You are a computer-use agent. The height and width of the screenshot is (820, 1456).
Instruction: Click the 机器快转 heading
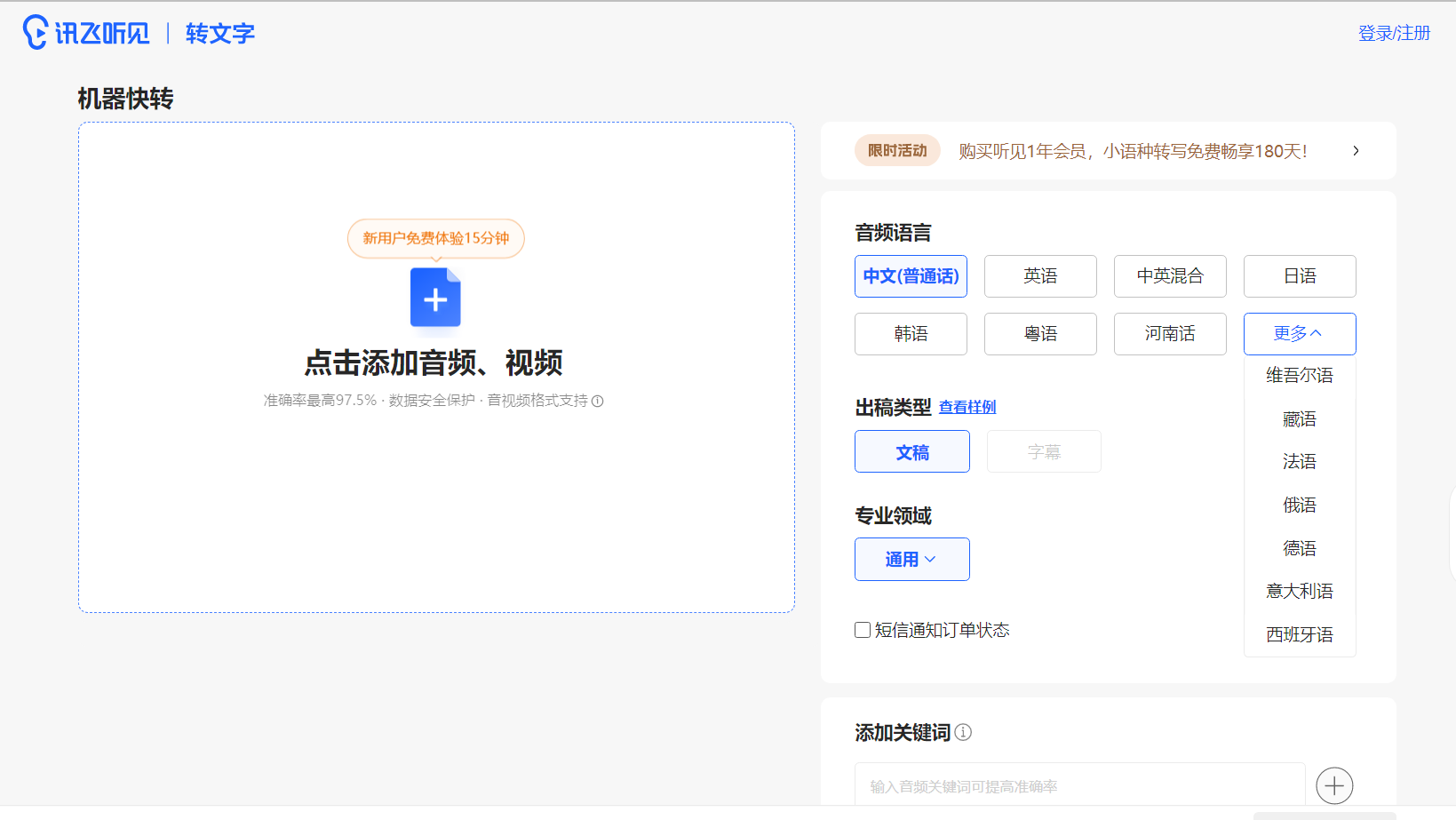125,99
